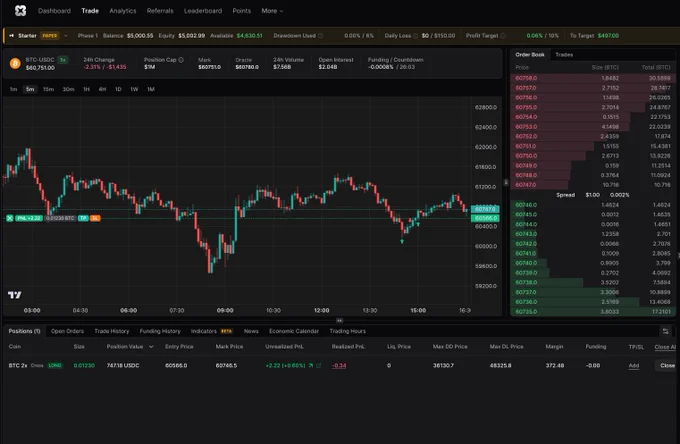Screen dimensions: 680x444
Task: Open the Points page
Action: (242, 11)
